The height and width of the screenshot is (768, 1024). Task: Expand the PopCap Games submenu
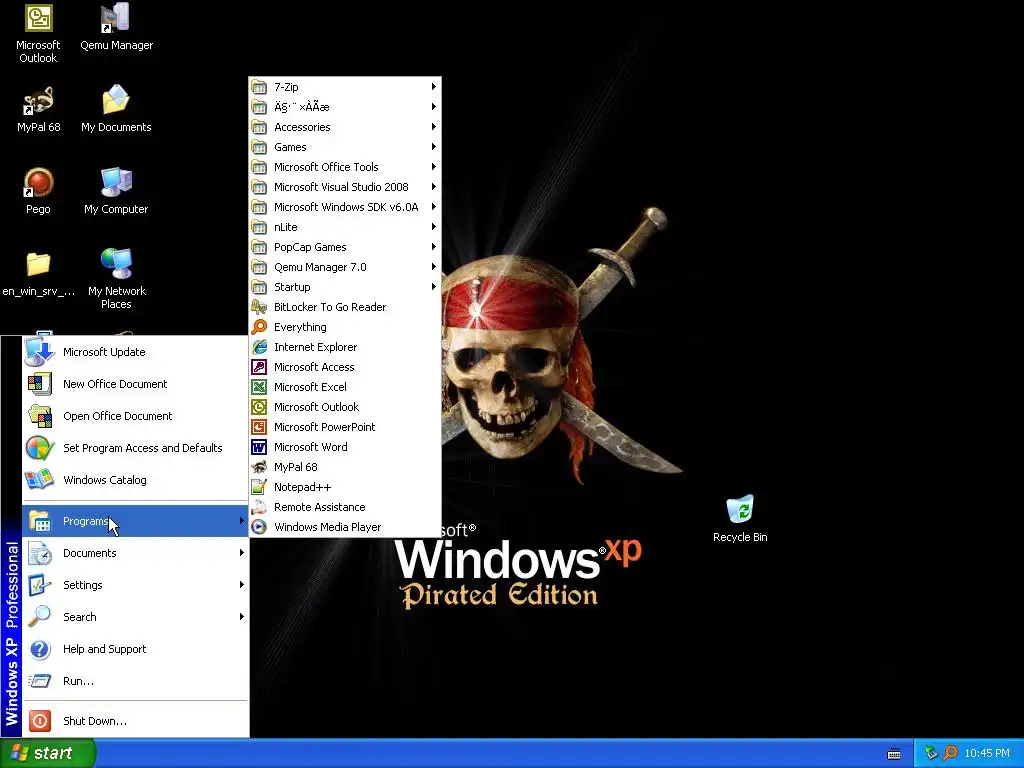pyautogui.click(x=345, y=247)
